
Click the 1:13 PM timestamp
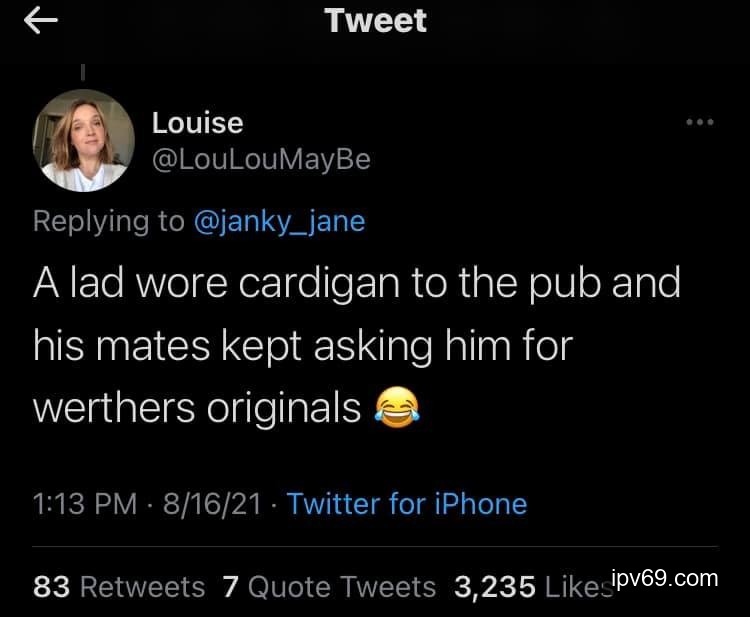[x=85, y=503]
